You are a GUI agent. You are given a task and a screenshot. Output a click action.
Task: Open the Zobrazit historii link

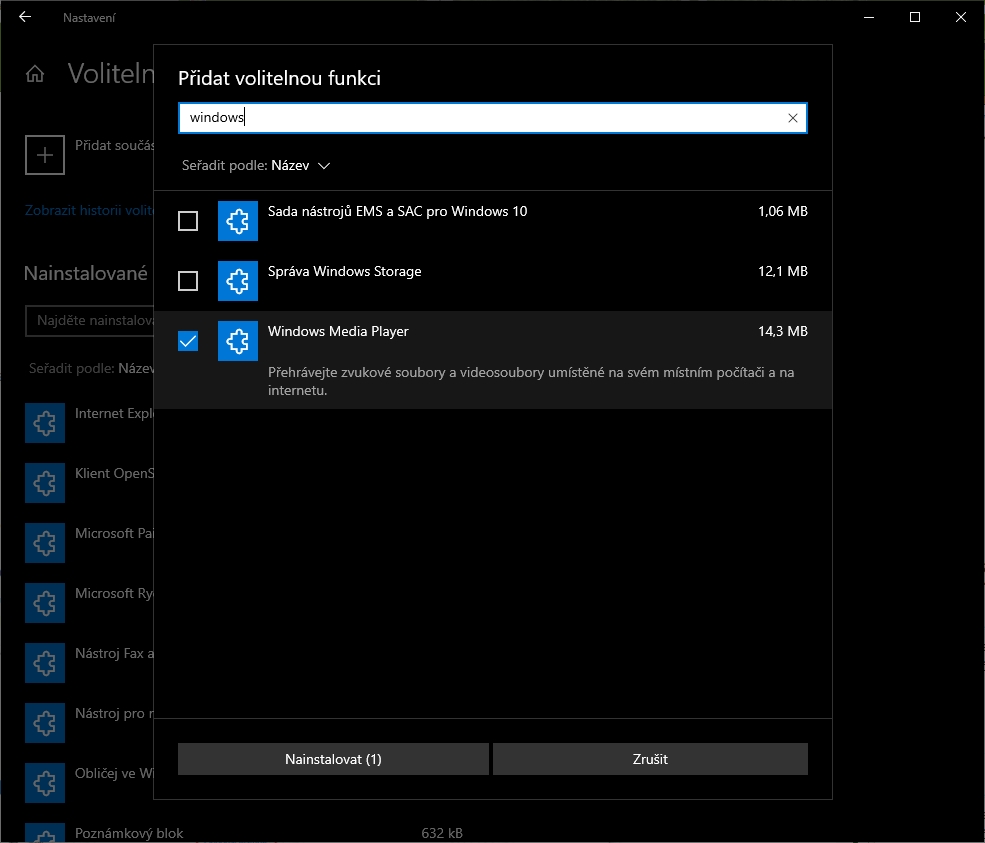(89, 211)
